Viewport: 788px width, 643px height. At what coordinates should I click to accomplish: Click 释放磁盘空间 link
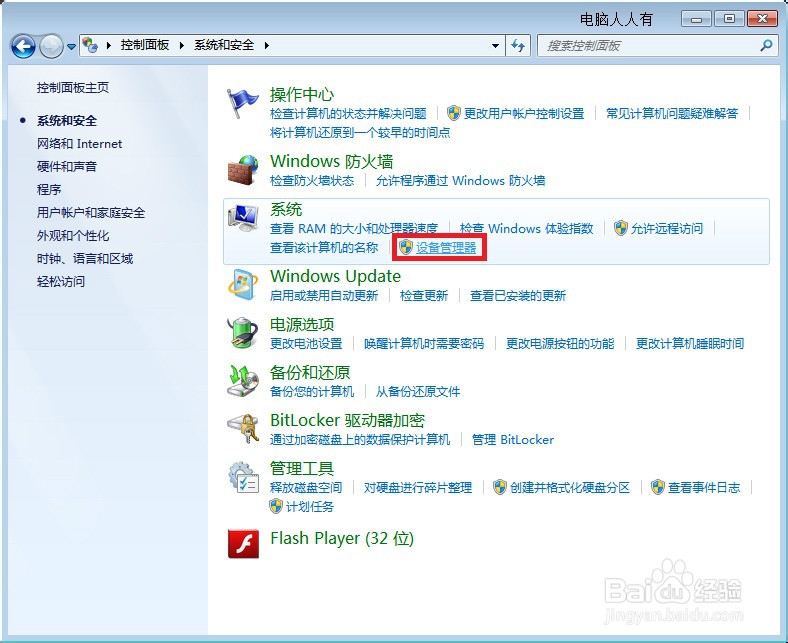(306, 487)
